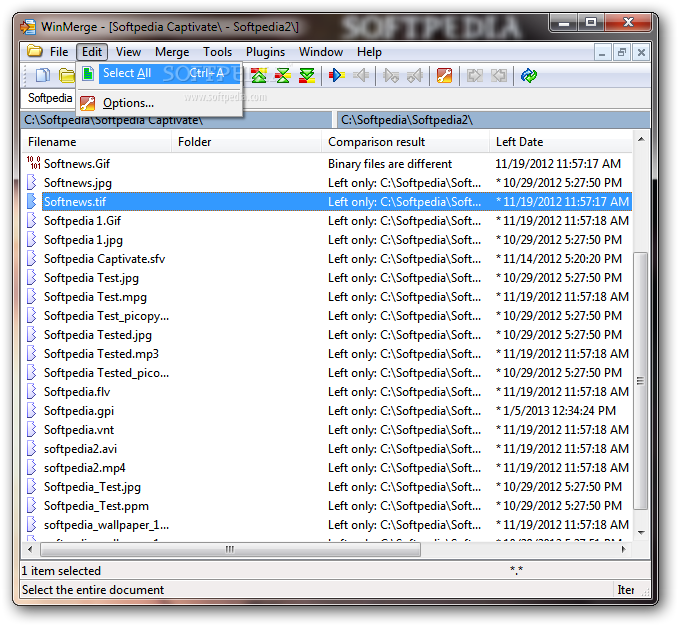The width and height of the screenshot is (679, 626).
Task: Select the highlighted Softnews.tif row
Action: tap(327, 202)
